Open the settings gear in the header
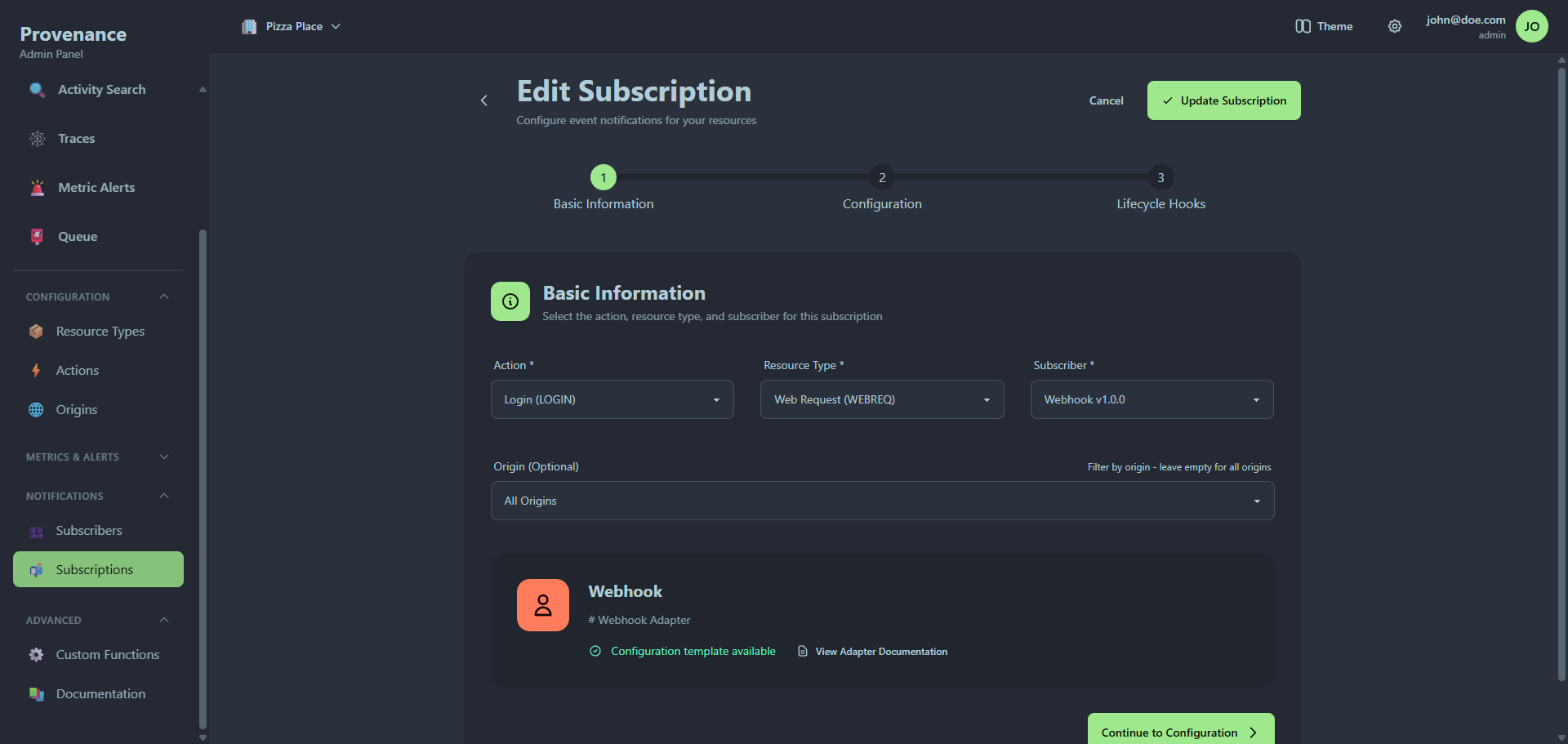The image size is (1568, 744). tap(1395, 26)
